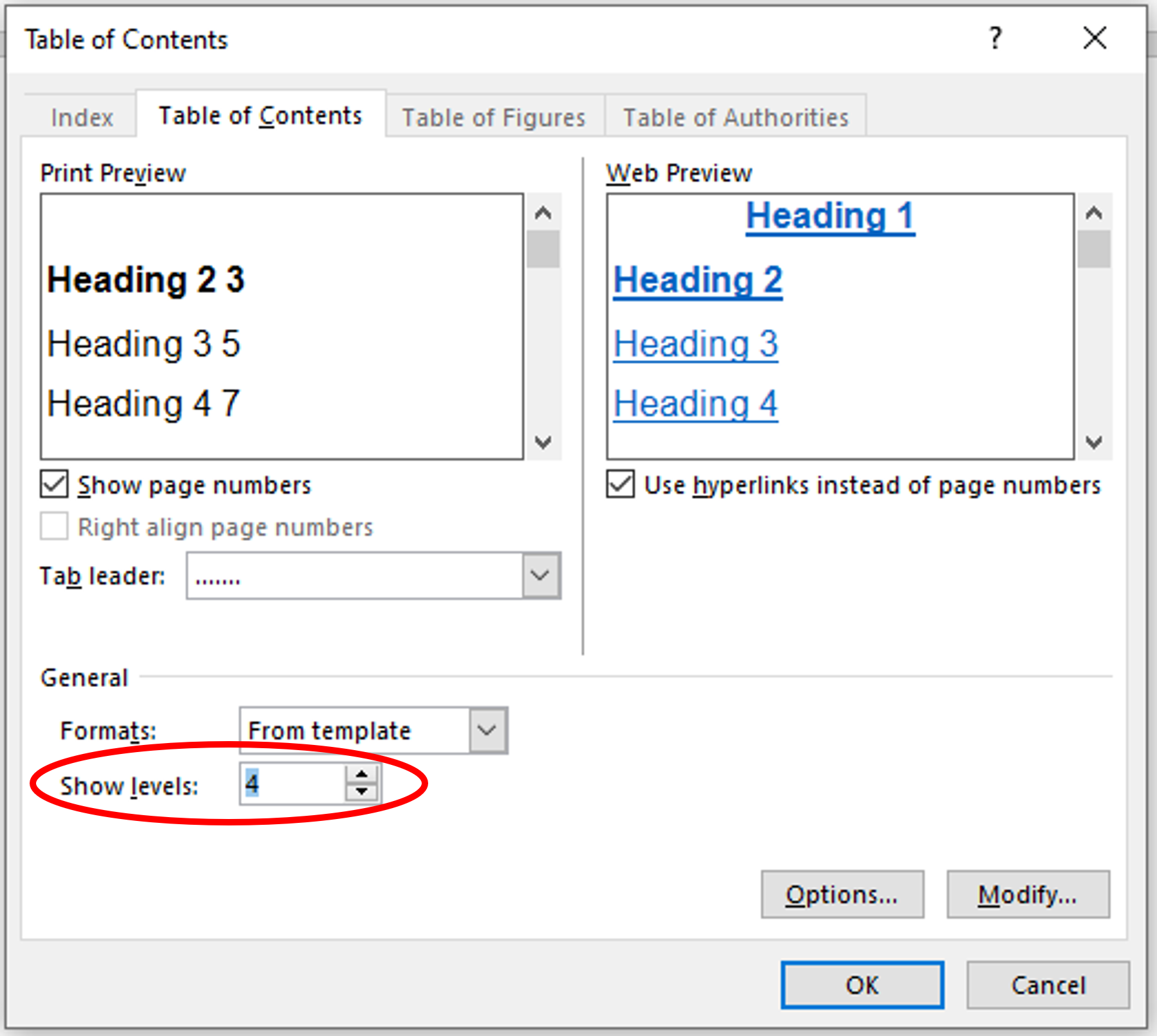Viewport: 1157px width, 1036px height.
Task: Confirm with the OK button
Action: coord(861,985)
